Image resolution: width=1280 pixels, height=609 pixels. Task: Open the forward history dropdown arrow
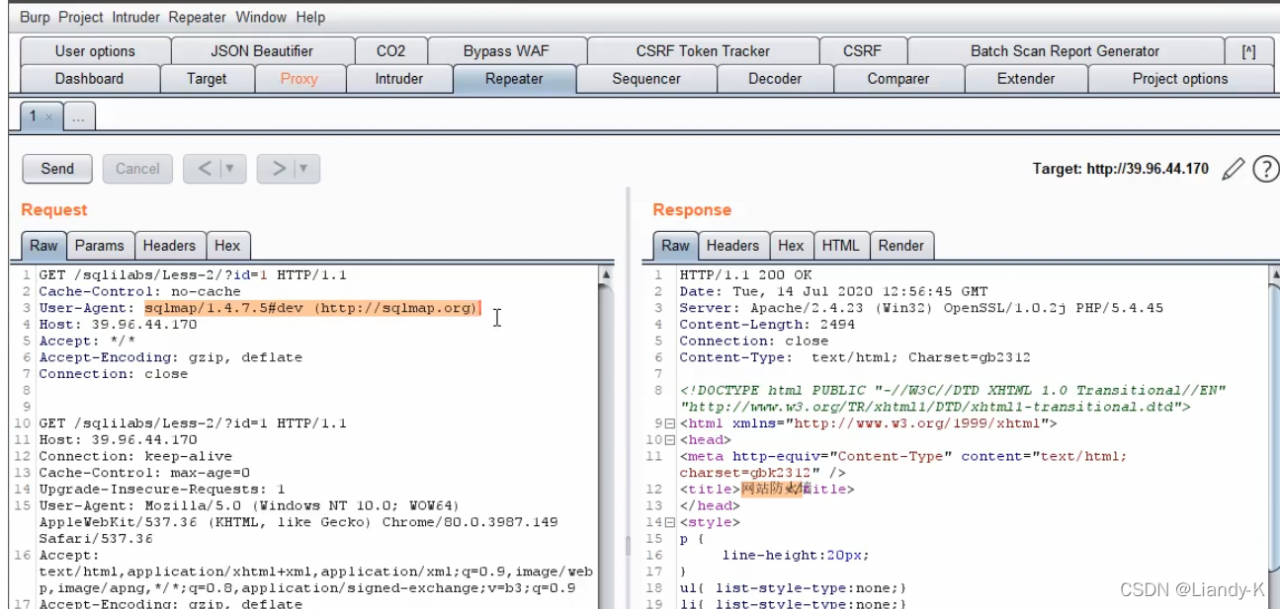[306, 169]
